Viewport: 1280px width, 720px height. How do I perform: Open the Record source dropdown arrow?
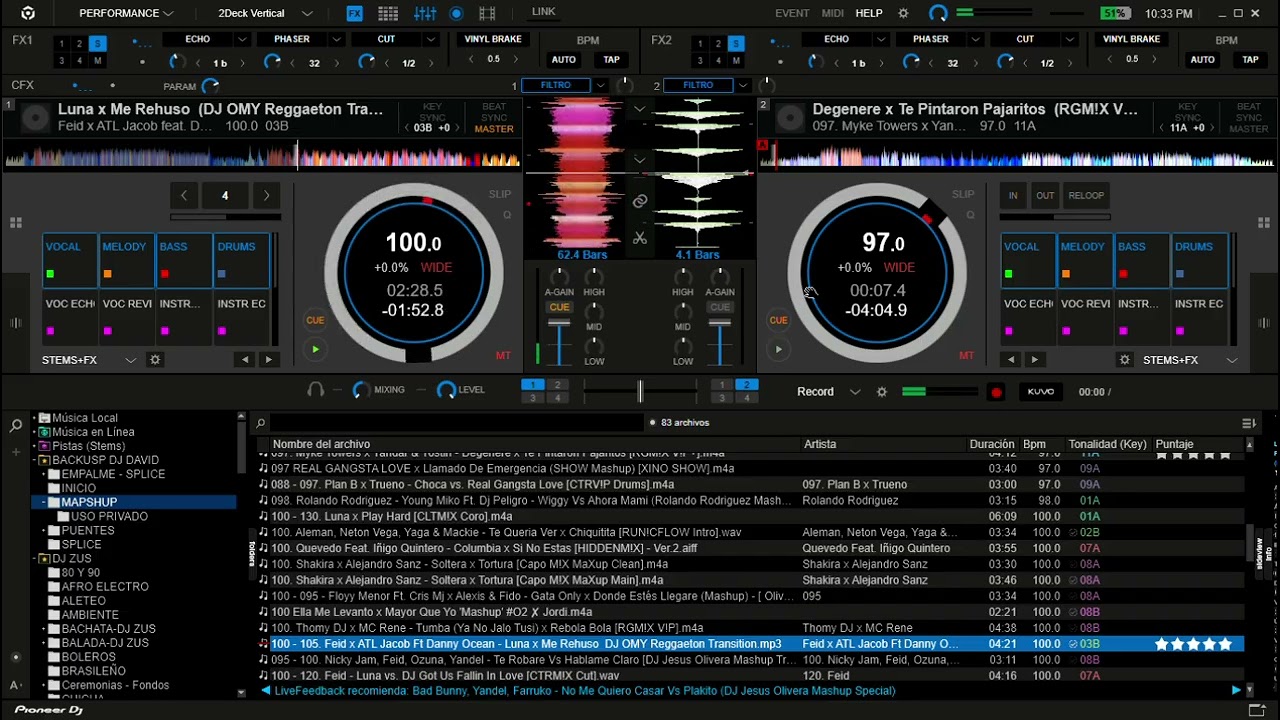coord(855,392)
